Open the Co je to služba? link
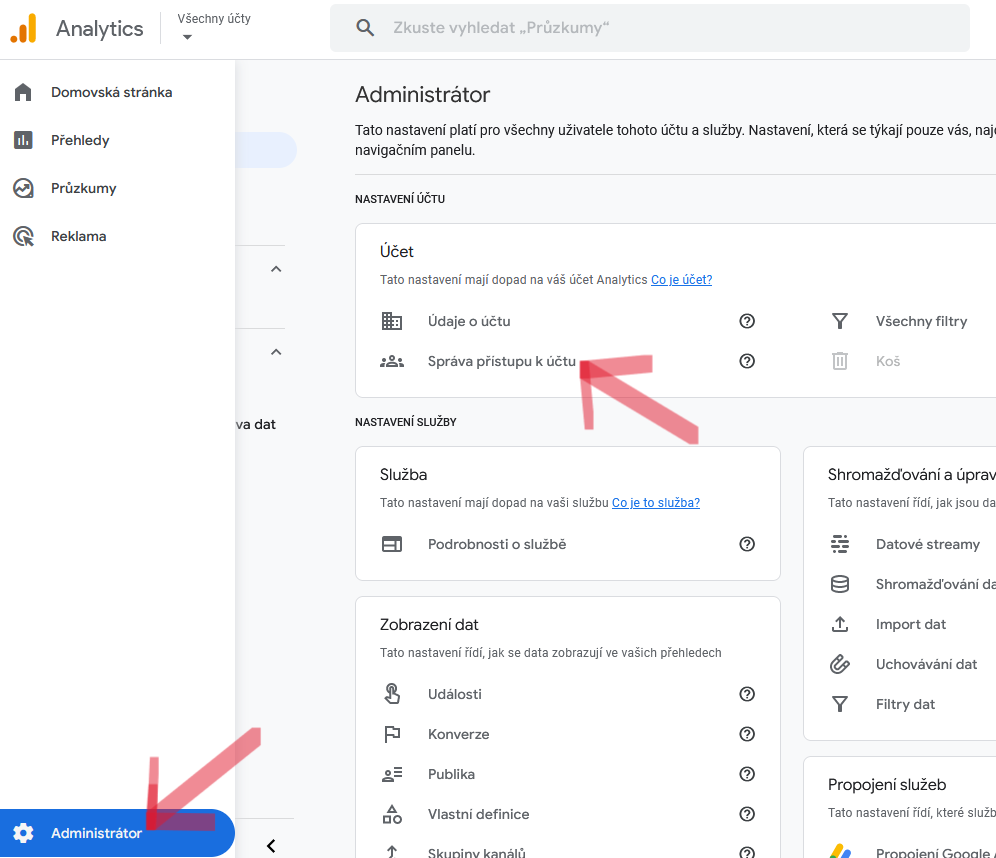This screenshot has height=858, width=996. pyautogui.click(x=656, y=502)
